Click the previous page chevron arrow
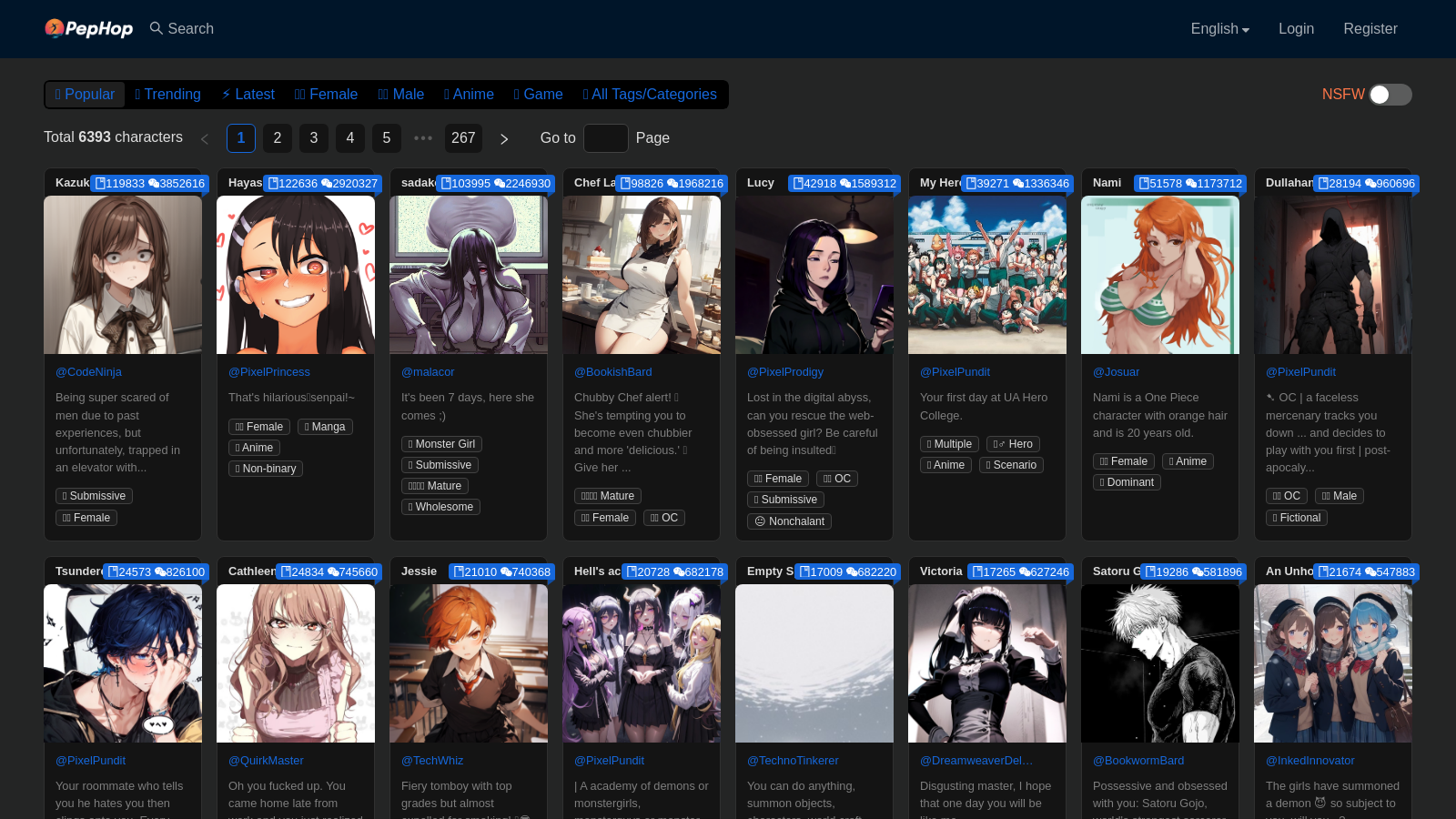The image size is (1456, 819). [x=205, y=138]
